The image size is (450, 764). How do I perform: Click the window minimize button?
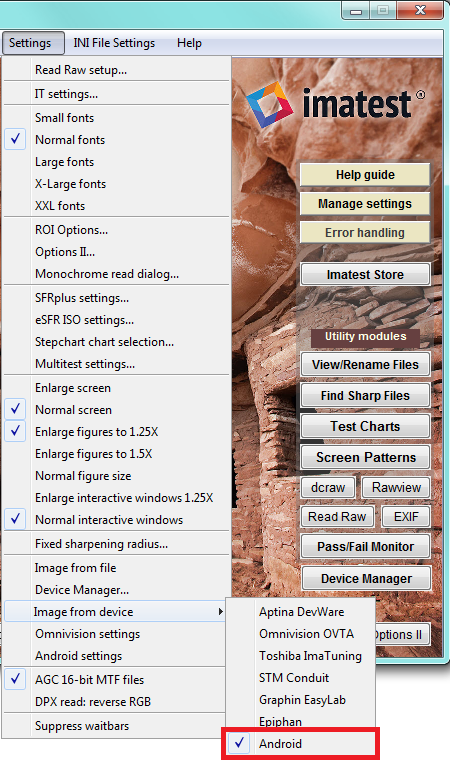356,10
